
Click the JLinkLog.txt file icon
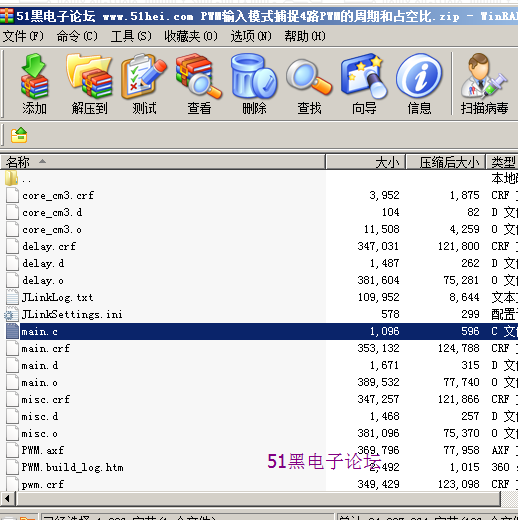pyautogui.click(x=12, y=297)
